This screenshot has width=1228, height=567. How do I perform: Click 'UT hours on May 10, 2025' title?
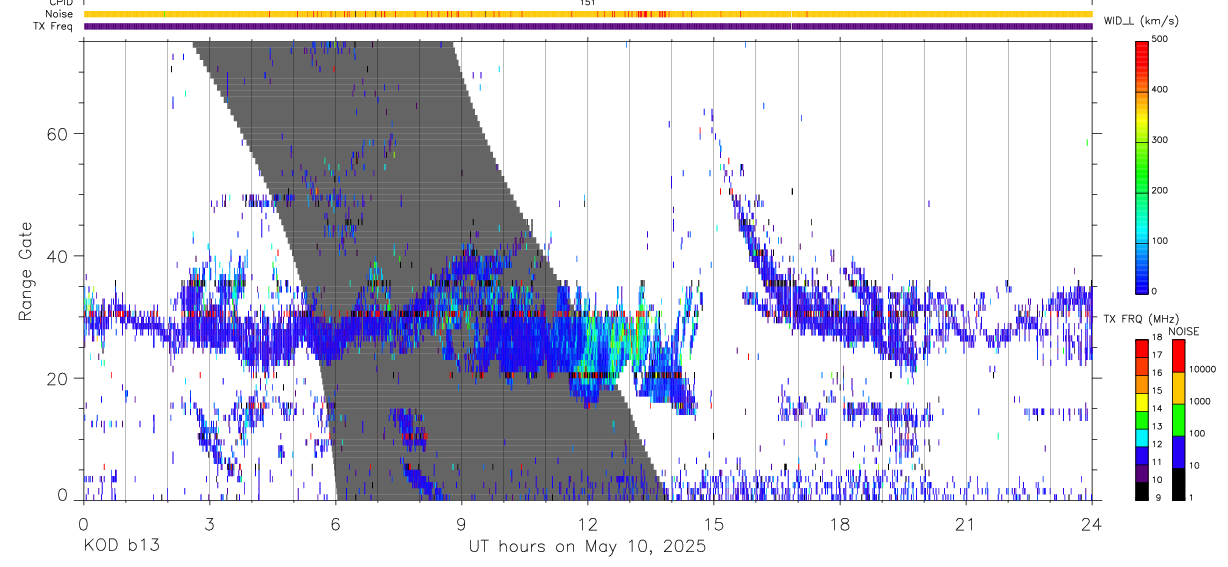[x=587, y=548]
